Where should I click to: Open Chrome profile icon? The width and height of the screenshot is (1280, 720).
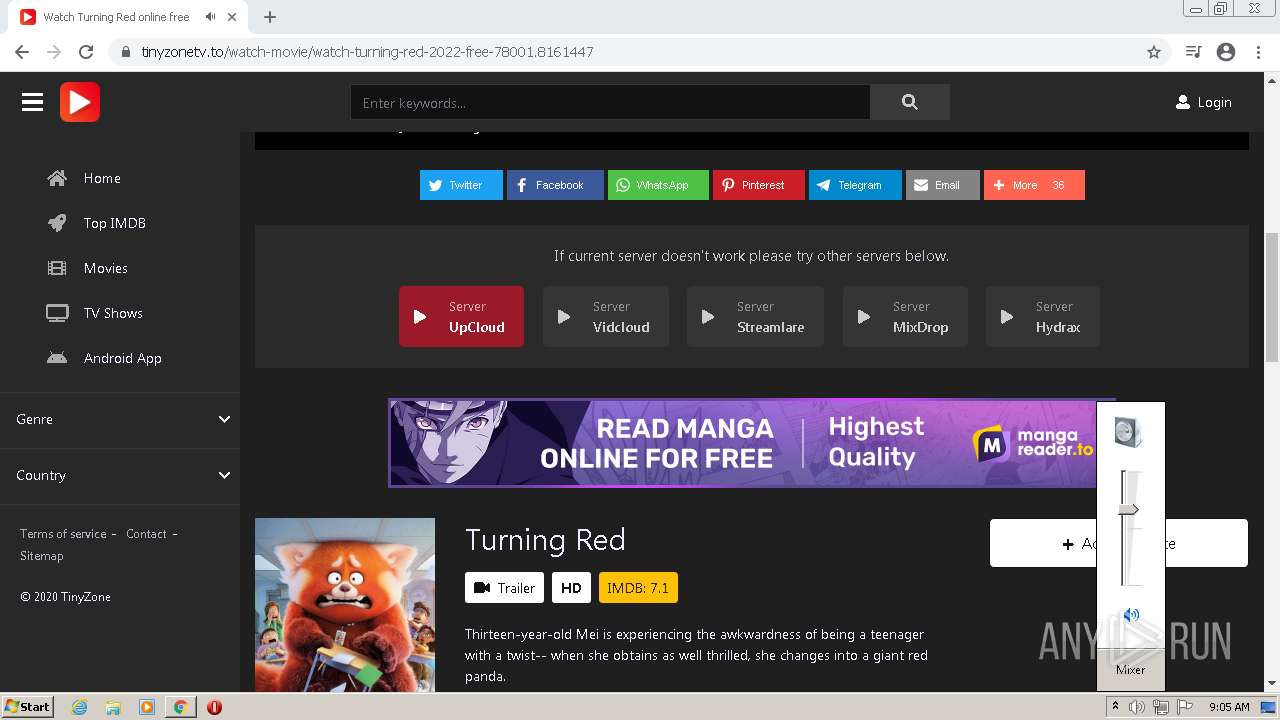(x=1226, y=52)
